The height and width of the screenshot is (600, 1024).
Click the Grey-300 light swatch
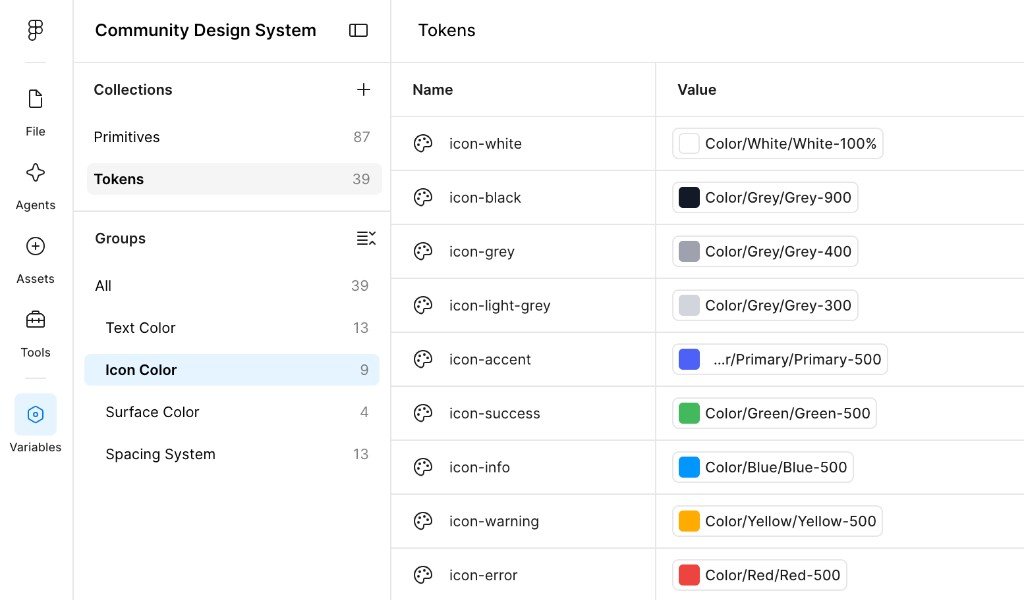point(689,306)
